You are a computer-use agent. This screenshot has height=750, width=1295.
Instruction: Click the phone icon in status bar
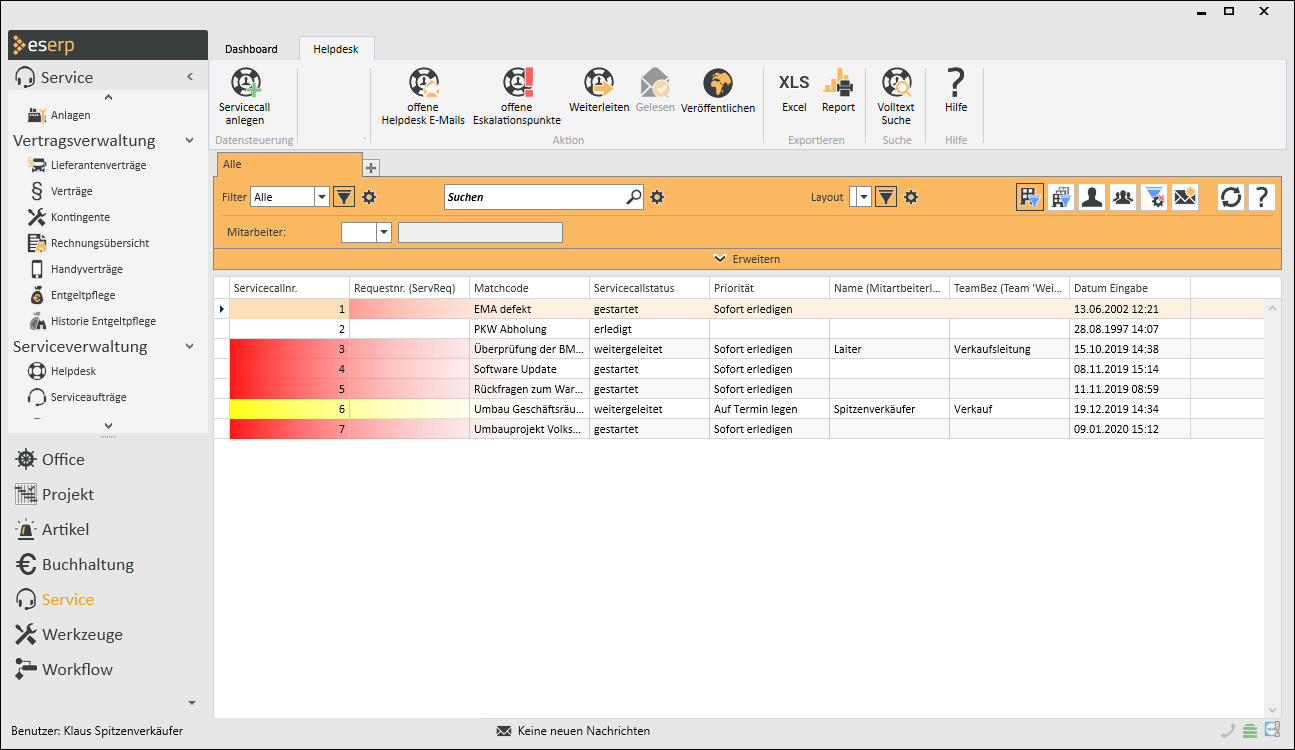click(x=1228, y=731)
